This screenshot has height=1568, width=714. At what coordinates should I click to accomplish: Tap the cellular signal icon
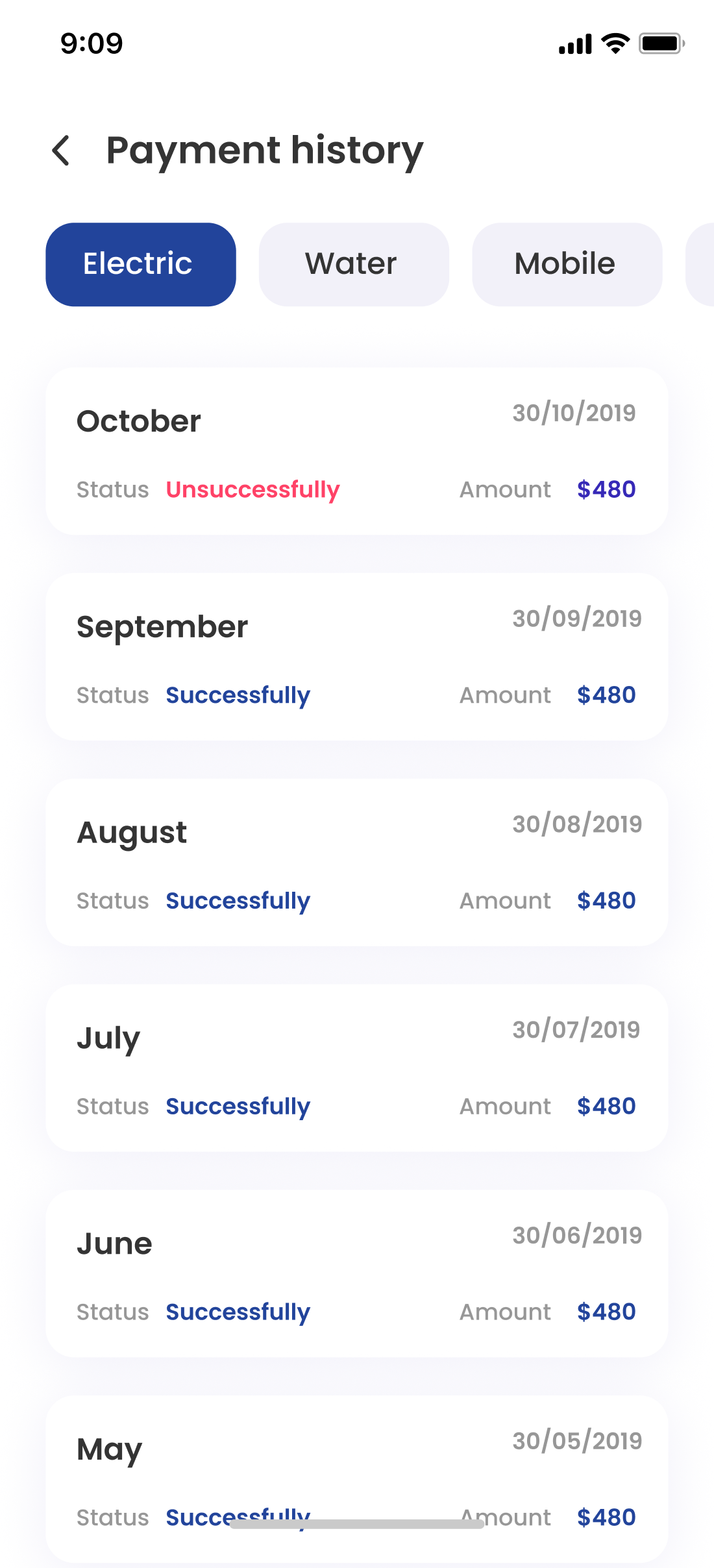coord(575,44)
